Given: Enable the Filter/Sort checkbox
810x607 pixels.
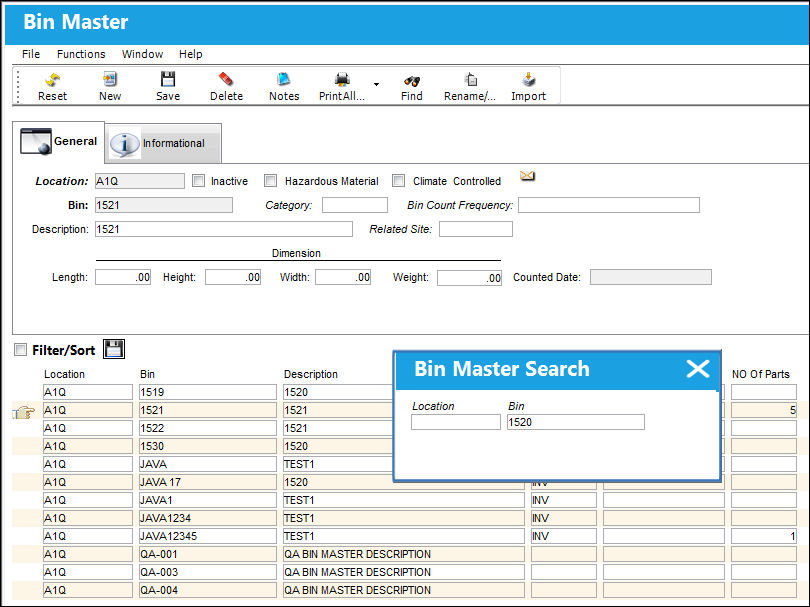Looking at the screenshot, I should [20, 350].
